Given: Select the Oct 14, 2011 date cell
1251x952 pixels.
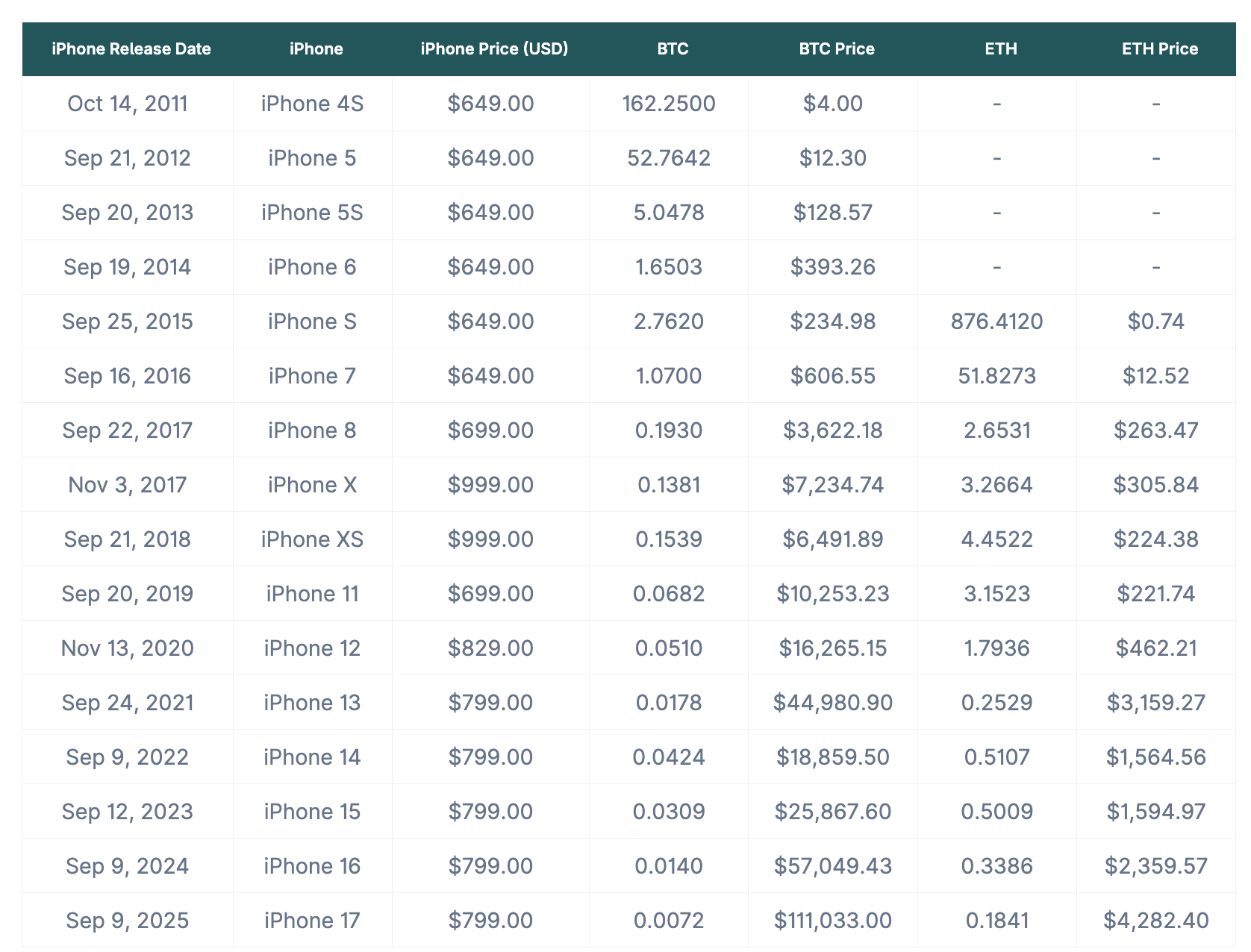Looking at the screenshot, I should pyautogui.click(x=128, y=104).
